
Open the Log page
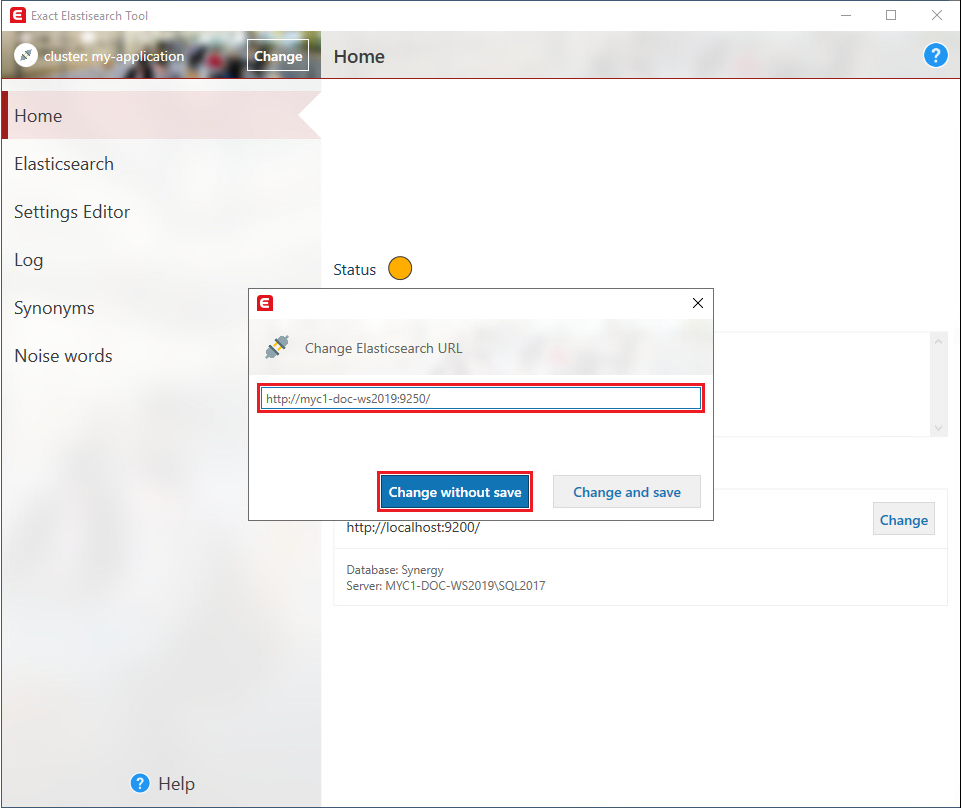point(29,260)
